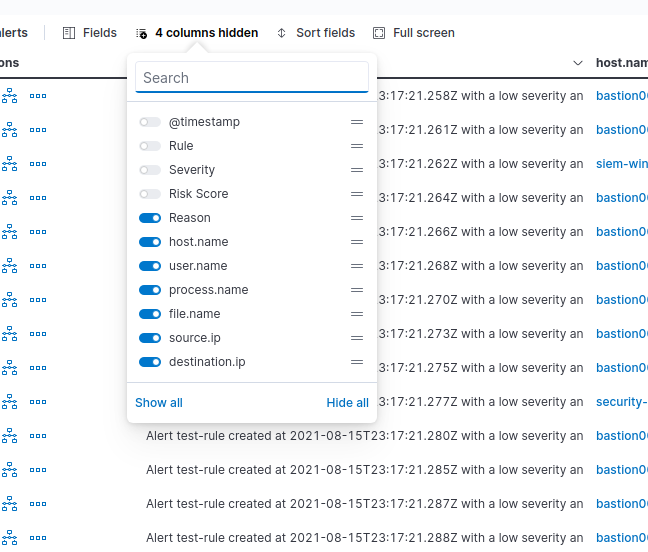Open the bastion host link in 21.288Z row
The height and width of the screenshot is (552, 648).
[622, 538]
